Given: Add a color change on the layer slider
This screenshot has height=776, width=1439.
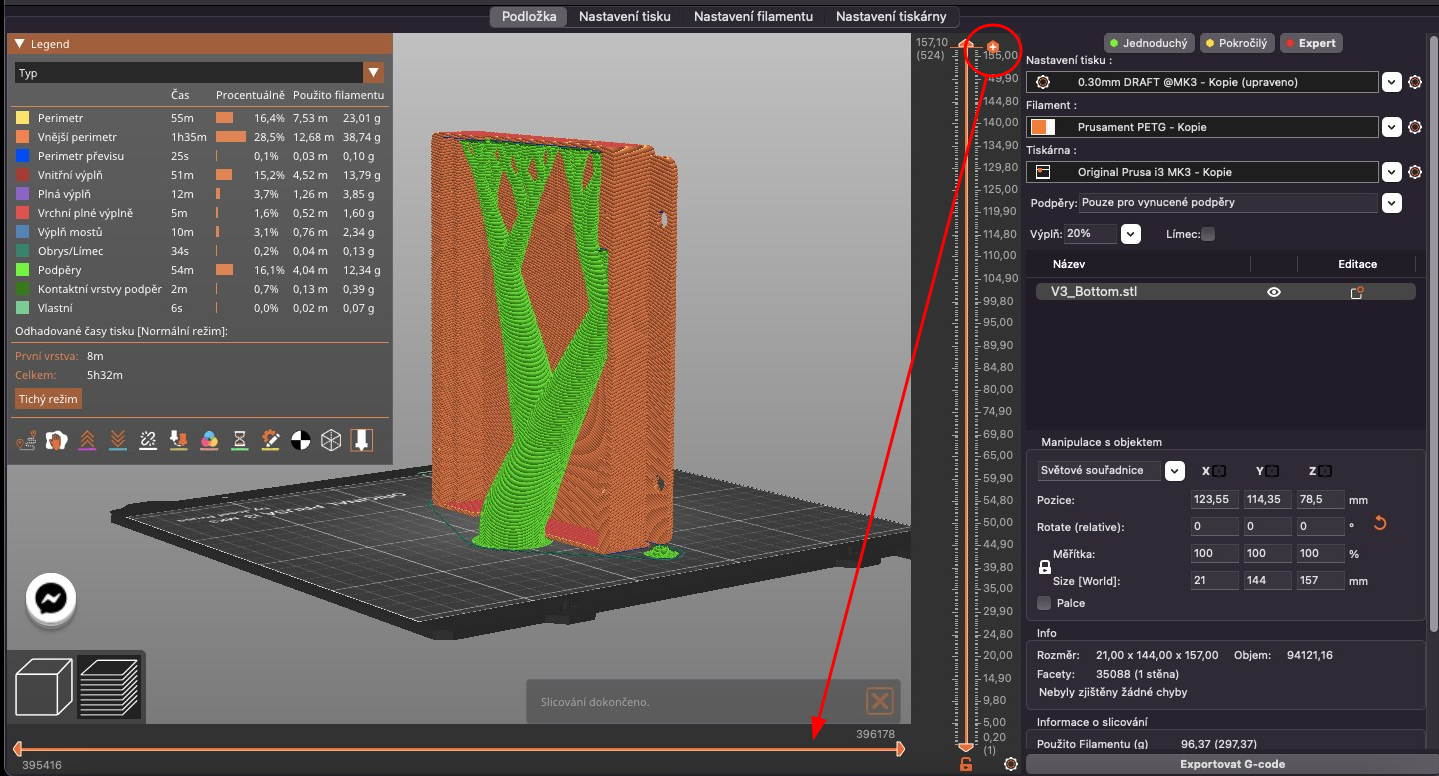Looking at the screenshot, I should pyautogui.click(x=993, y=47).
